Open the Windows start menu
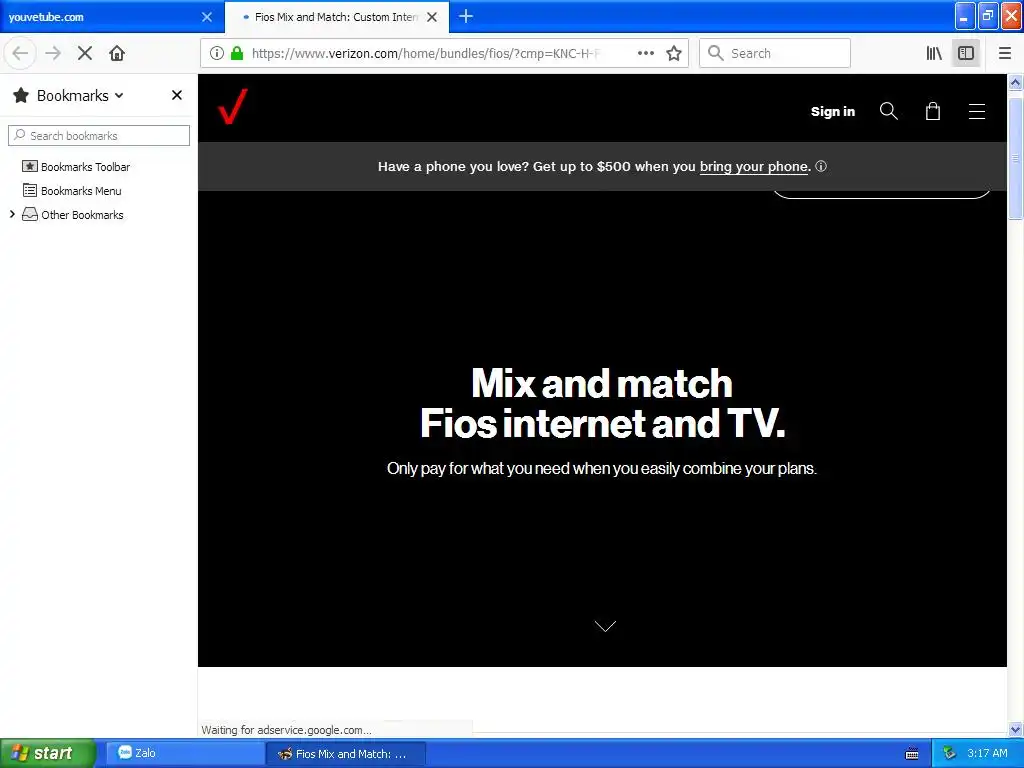 48,753
